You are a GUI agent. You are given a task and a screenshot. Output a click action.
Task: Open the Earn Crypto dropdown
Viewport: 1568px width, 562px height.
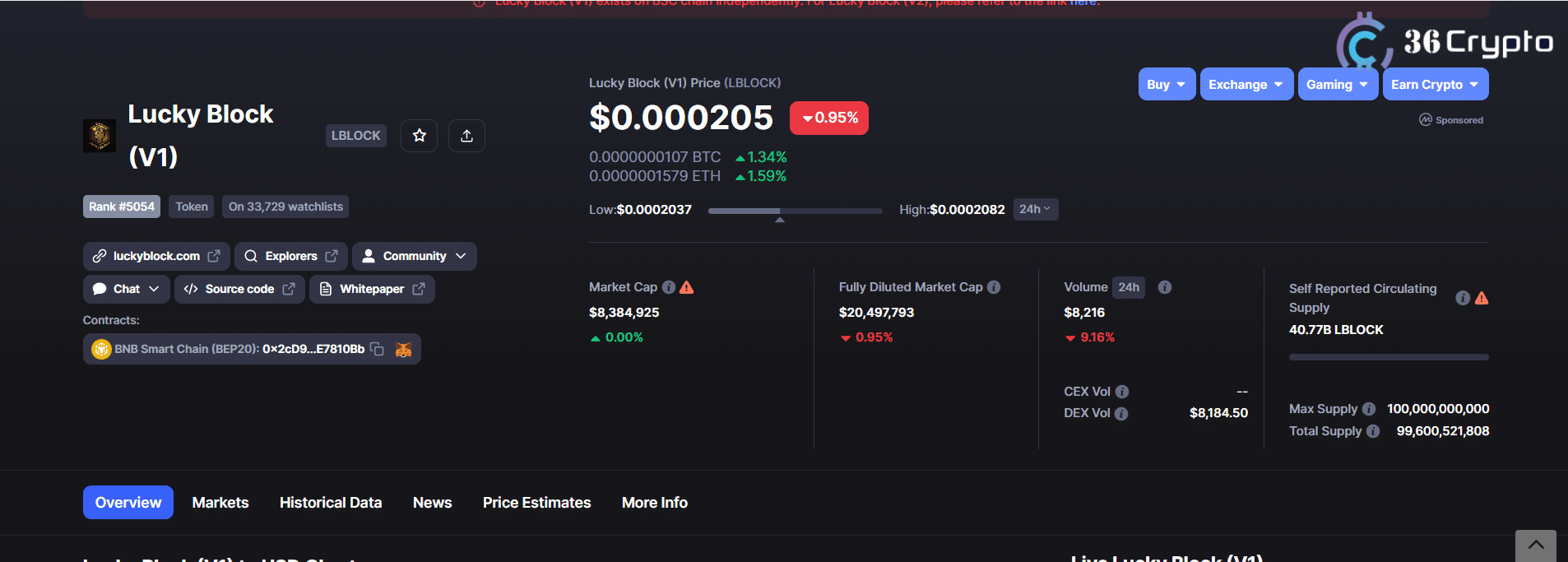click(1436, 84)
